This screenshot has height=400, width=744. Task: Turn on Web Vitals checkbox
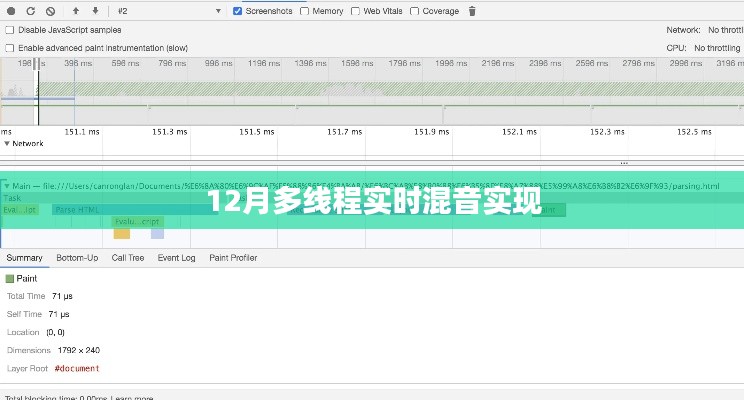[x=355, y=11]
